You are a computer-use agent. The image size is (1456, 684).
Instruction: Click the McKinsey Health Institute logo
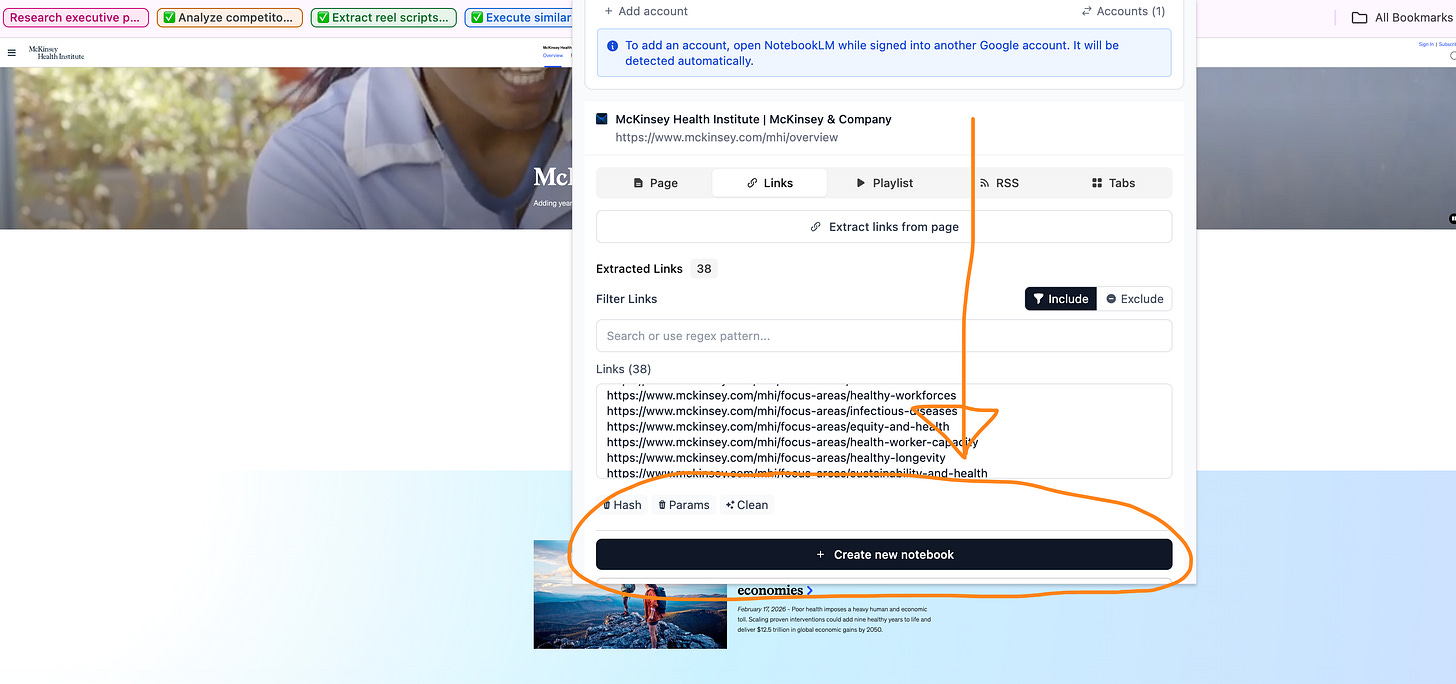pyautogui.click(x=56, y=52)
